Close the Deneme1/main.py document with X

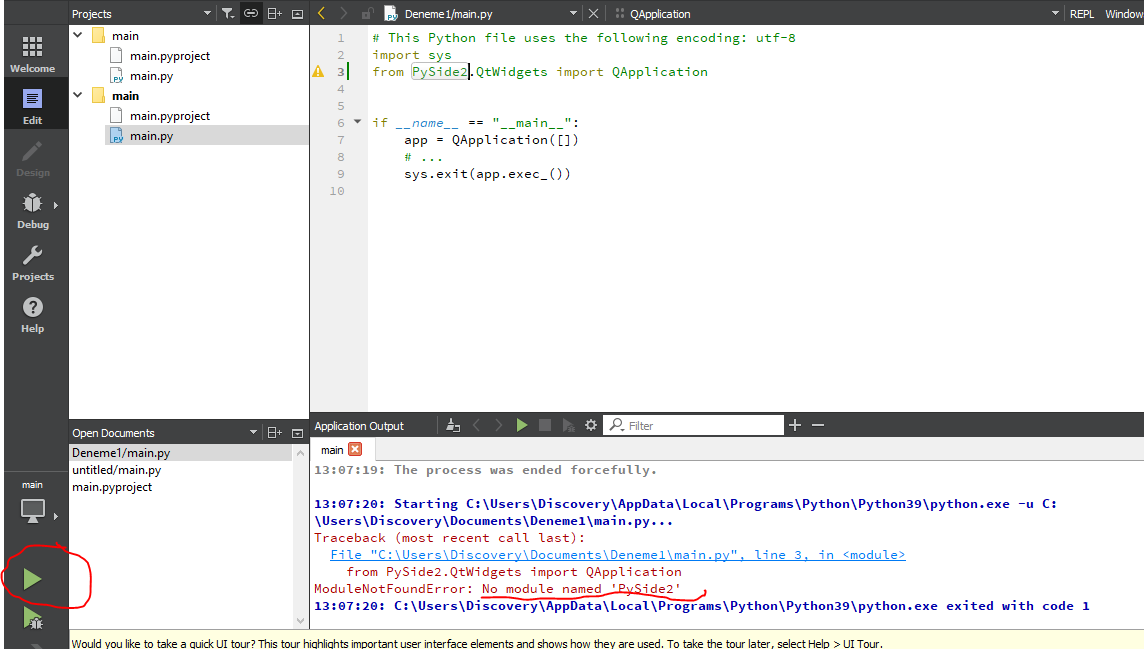[593, 13]
